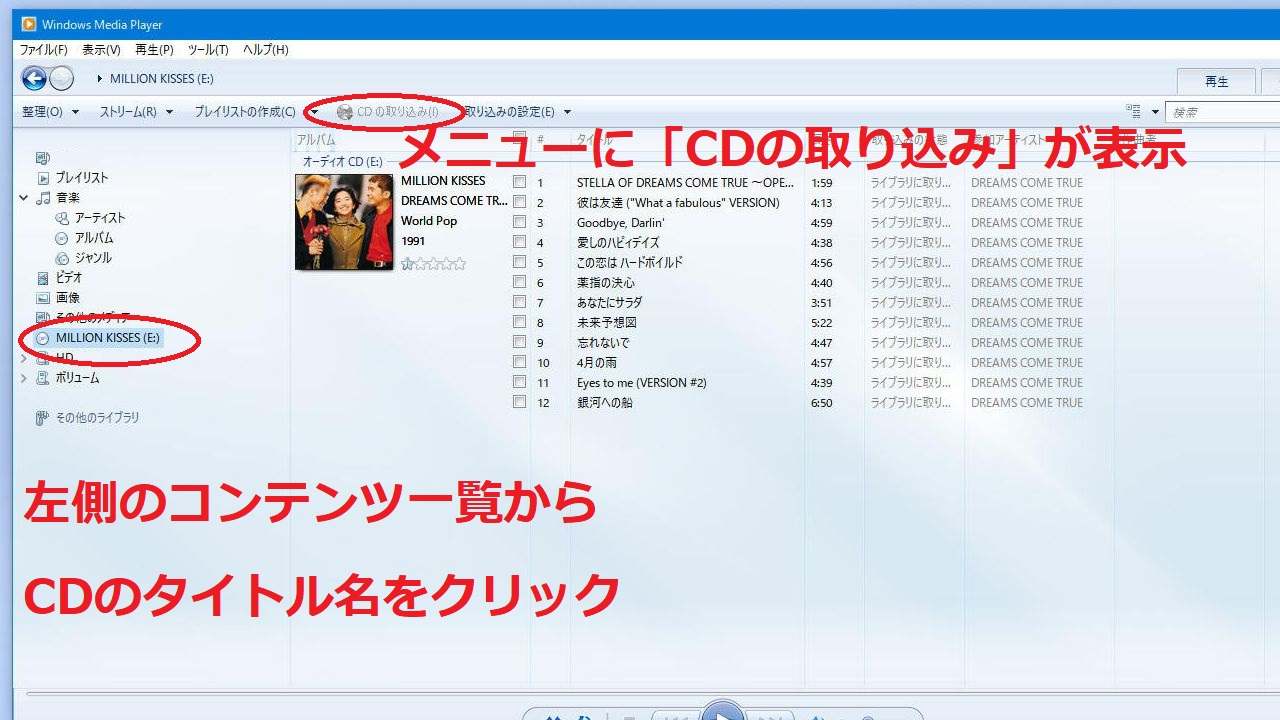This screenshot has height=720, width=1280.
Task: Open the ストリーム(R) dropdown menu
Action: click(x=136, y=112)
